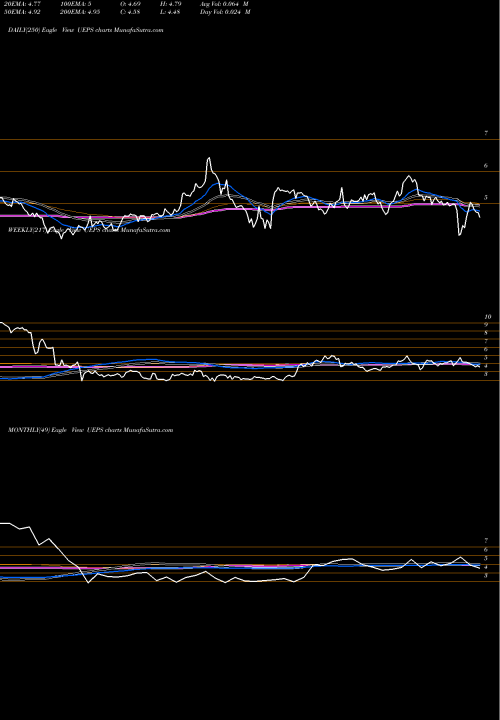Click price label 7 on the monthly chart
The image size is (500, 720).
[486, 541]
